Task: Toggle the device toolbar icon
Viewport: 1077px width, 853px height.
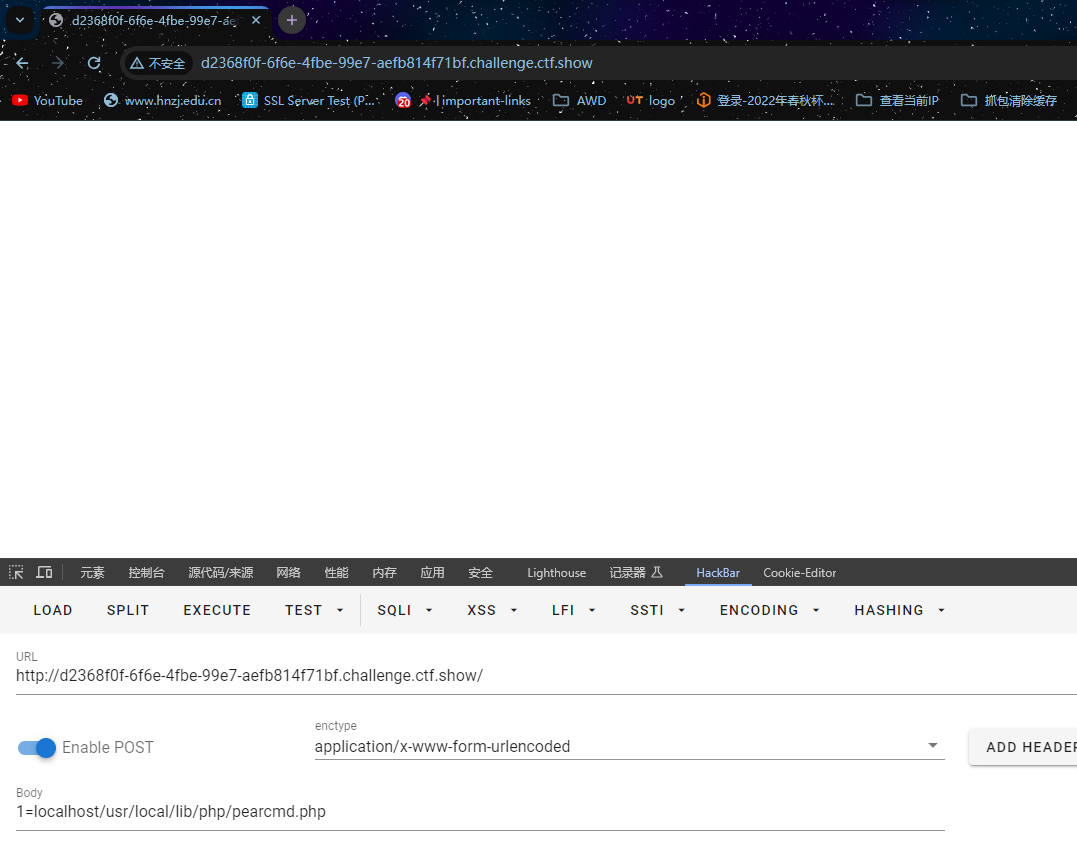Action: (x=45, y=572)
